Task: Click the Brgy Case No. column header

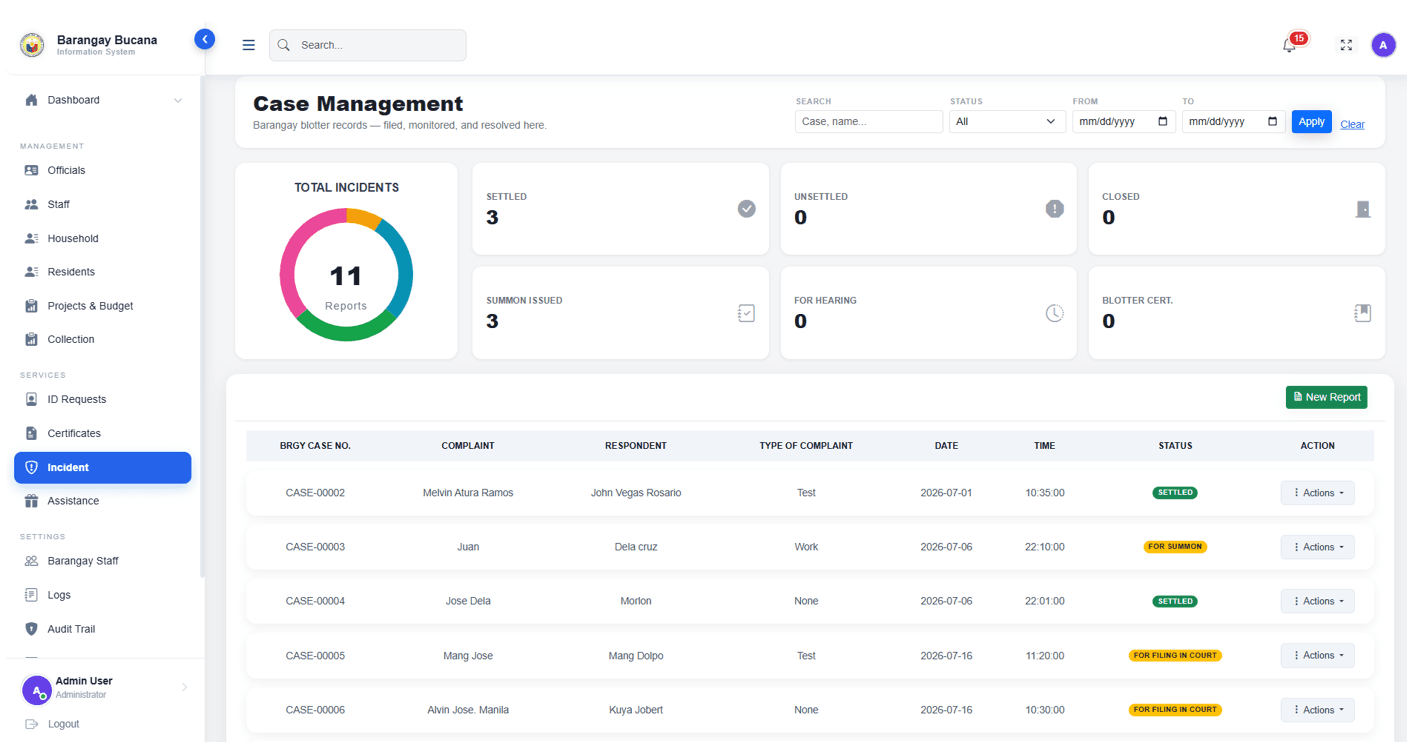Action: pos(315,446)
